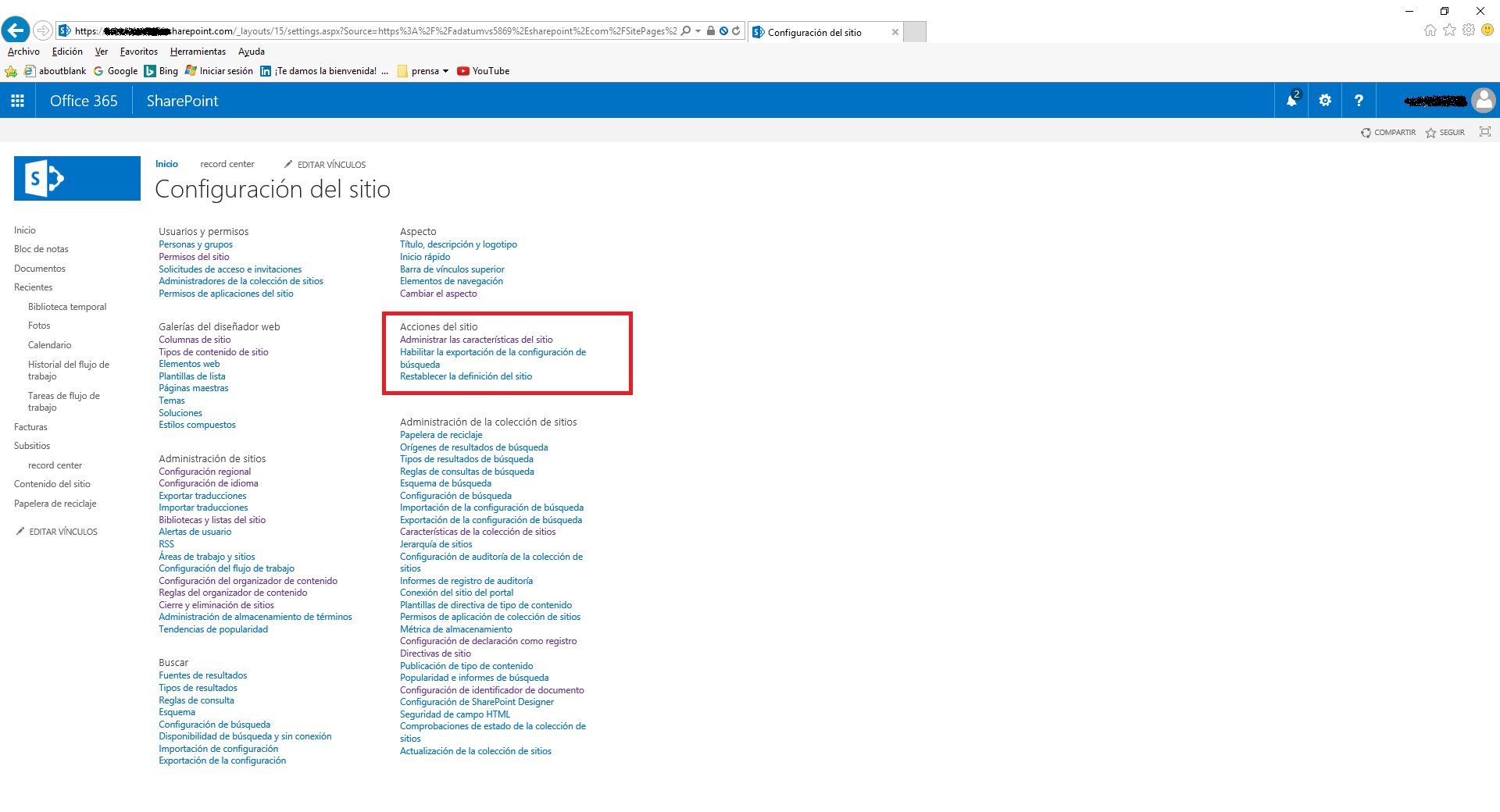The width and height of the screenshot is (1500, 812).
Task: Click the COMPARTIR button
Action: pyautogui.click(x=1388, y=132)
